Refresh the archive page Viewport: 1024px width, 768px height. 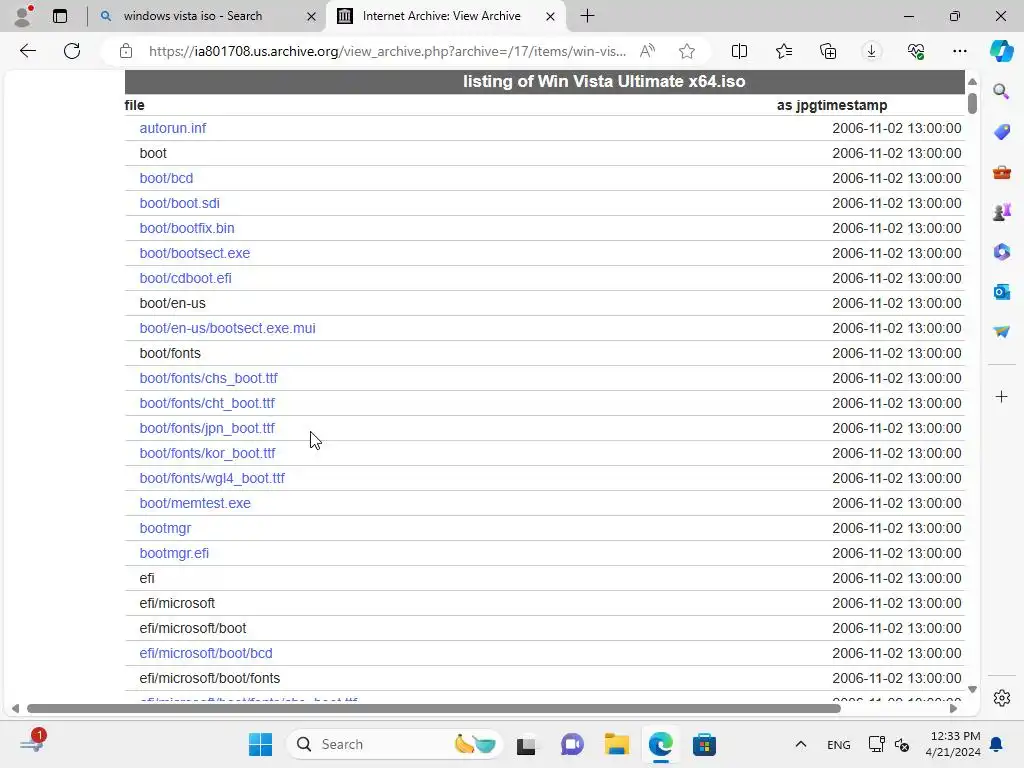(x=72, y=51)
